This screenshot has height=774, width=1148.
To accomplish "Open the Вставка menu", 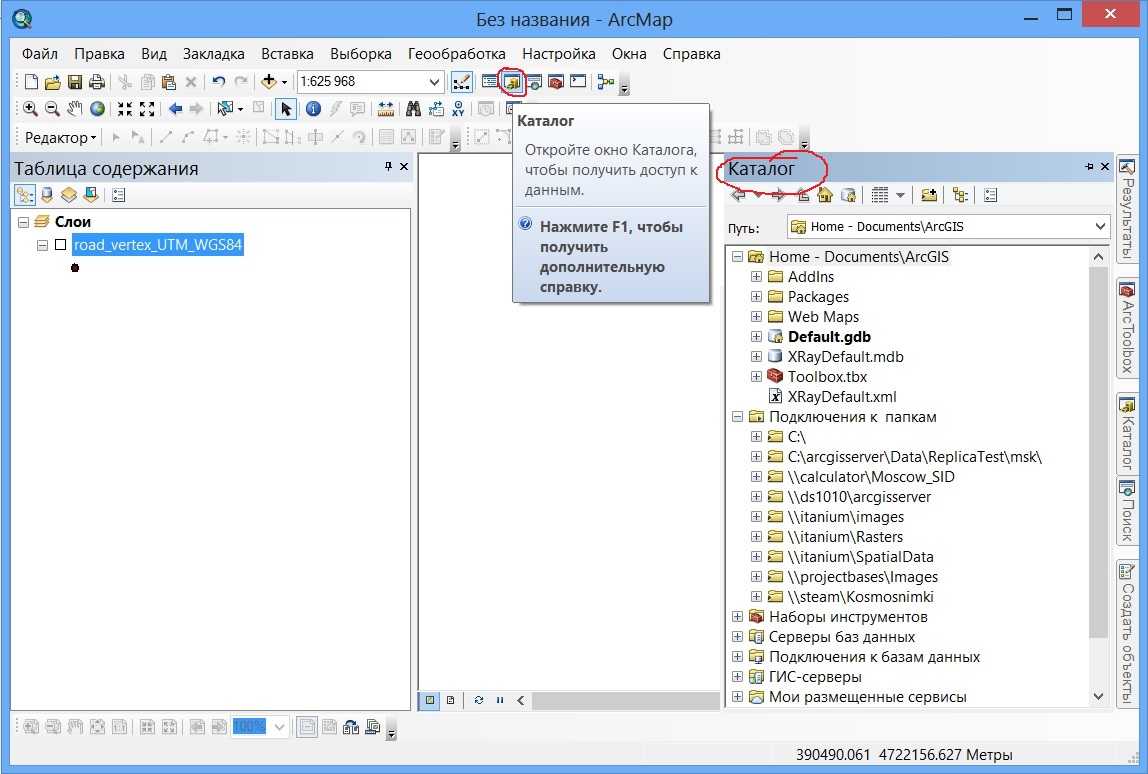I will coord(287,54).
